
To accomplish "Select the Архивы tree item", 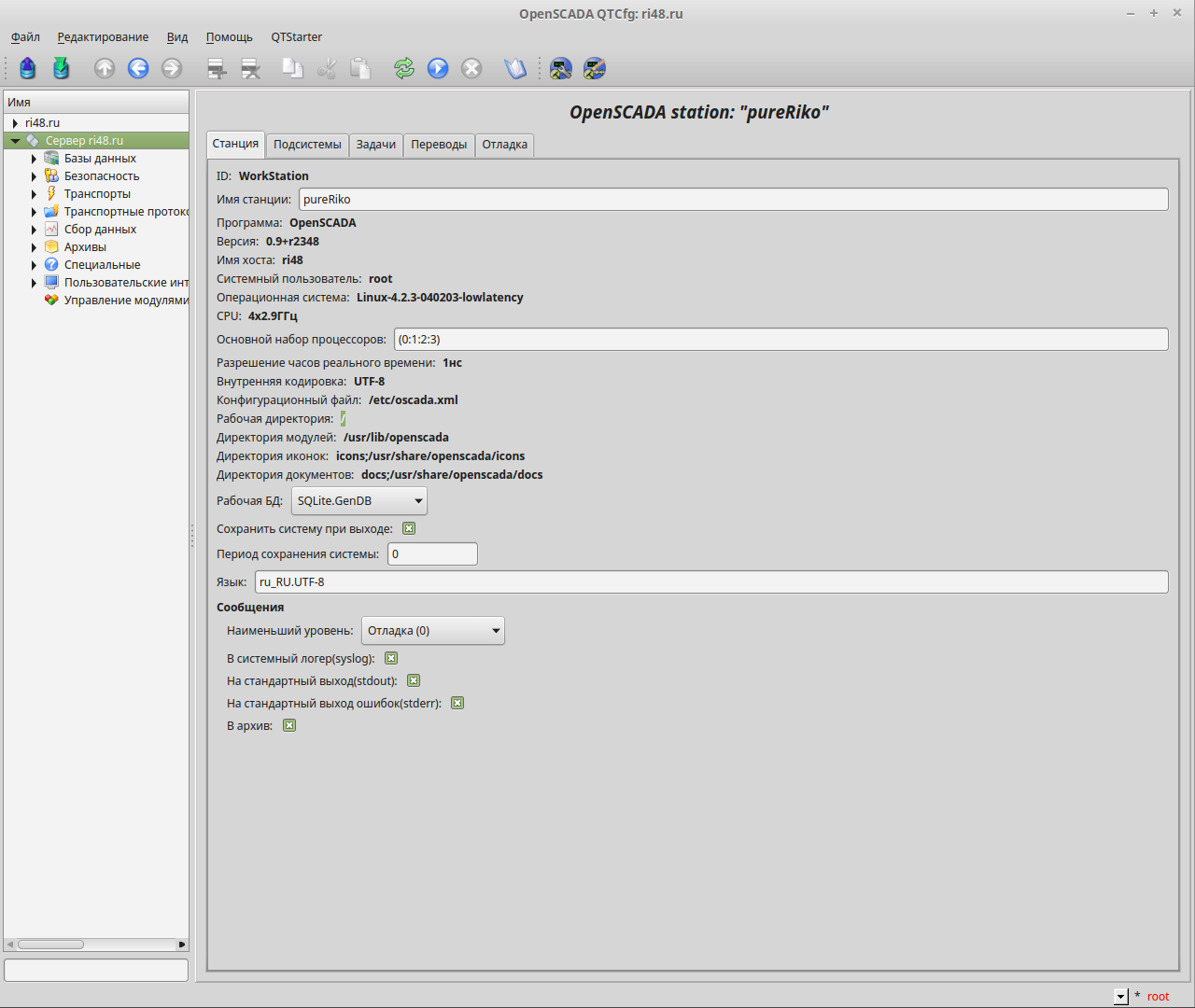I will (x=85, y=247).
